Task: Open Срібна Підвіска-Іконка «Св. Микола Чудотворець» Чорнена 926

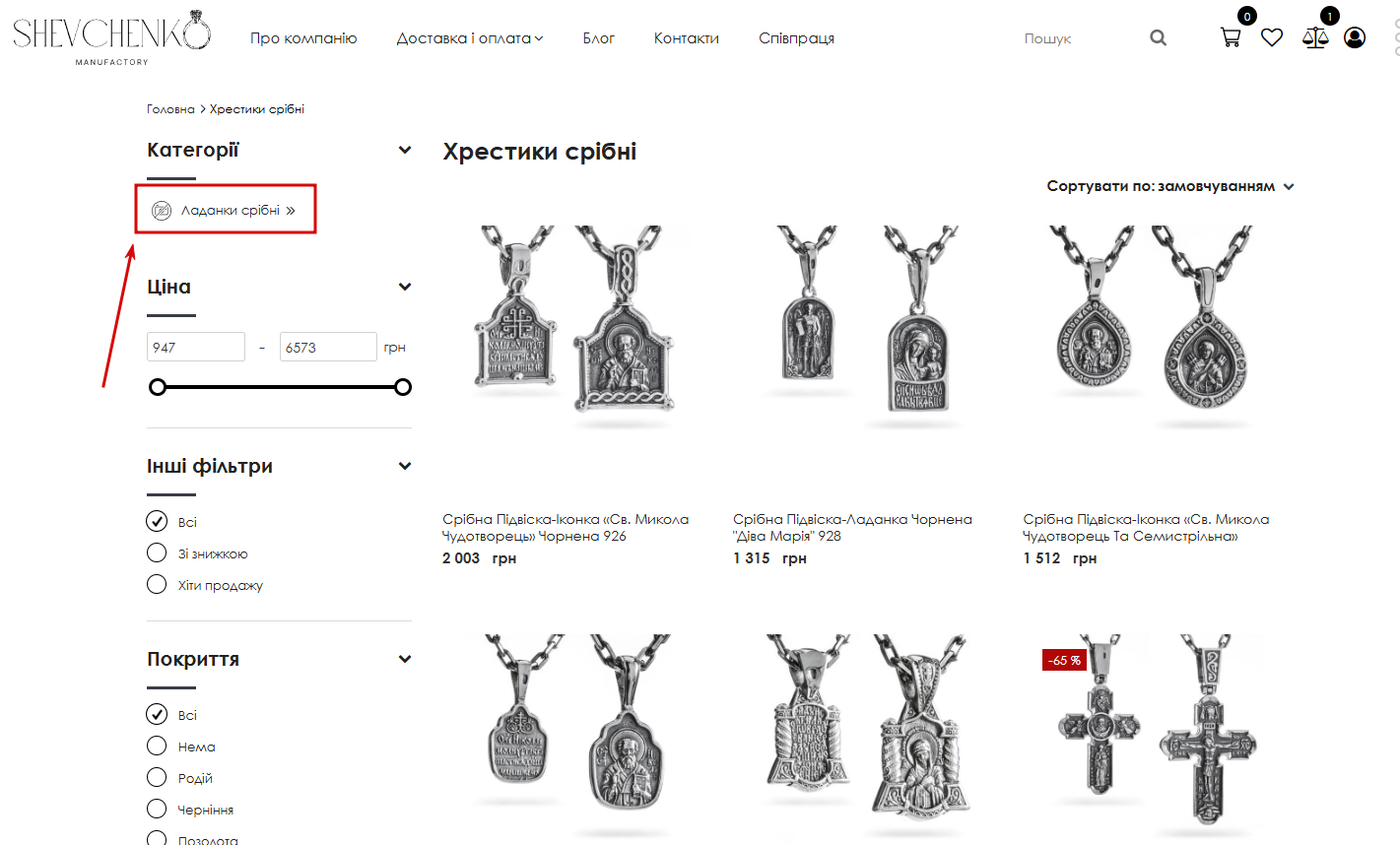Action: [566, 528]
